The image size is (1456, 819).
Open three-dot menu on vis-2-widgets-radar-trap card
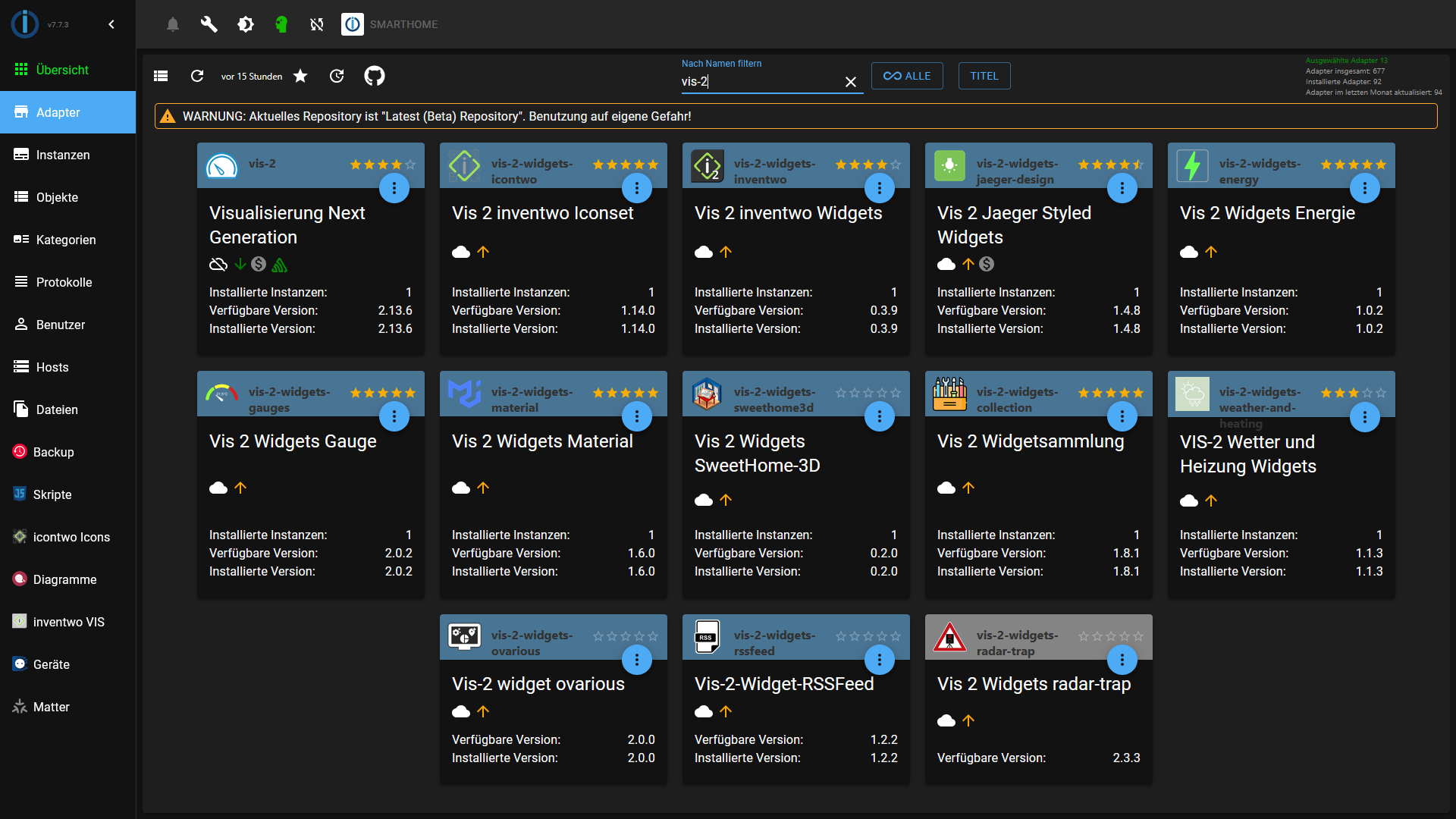point(1122,660)
